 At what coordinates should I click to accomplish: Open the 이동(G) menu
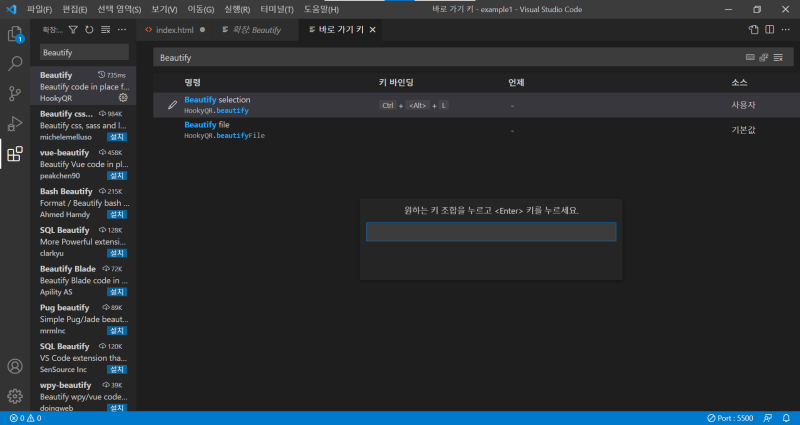coord(201,9)
